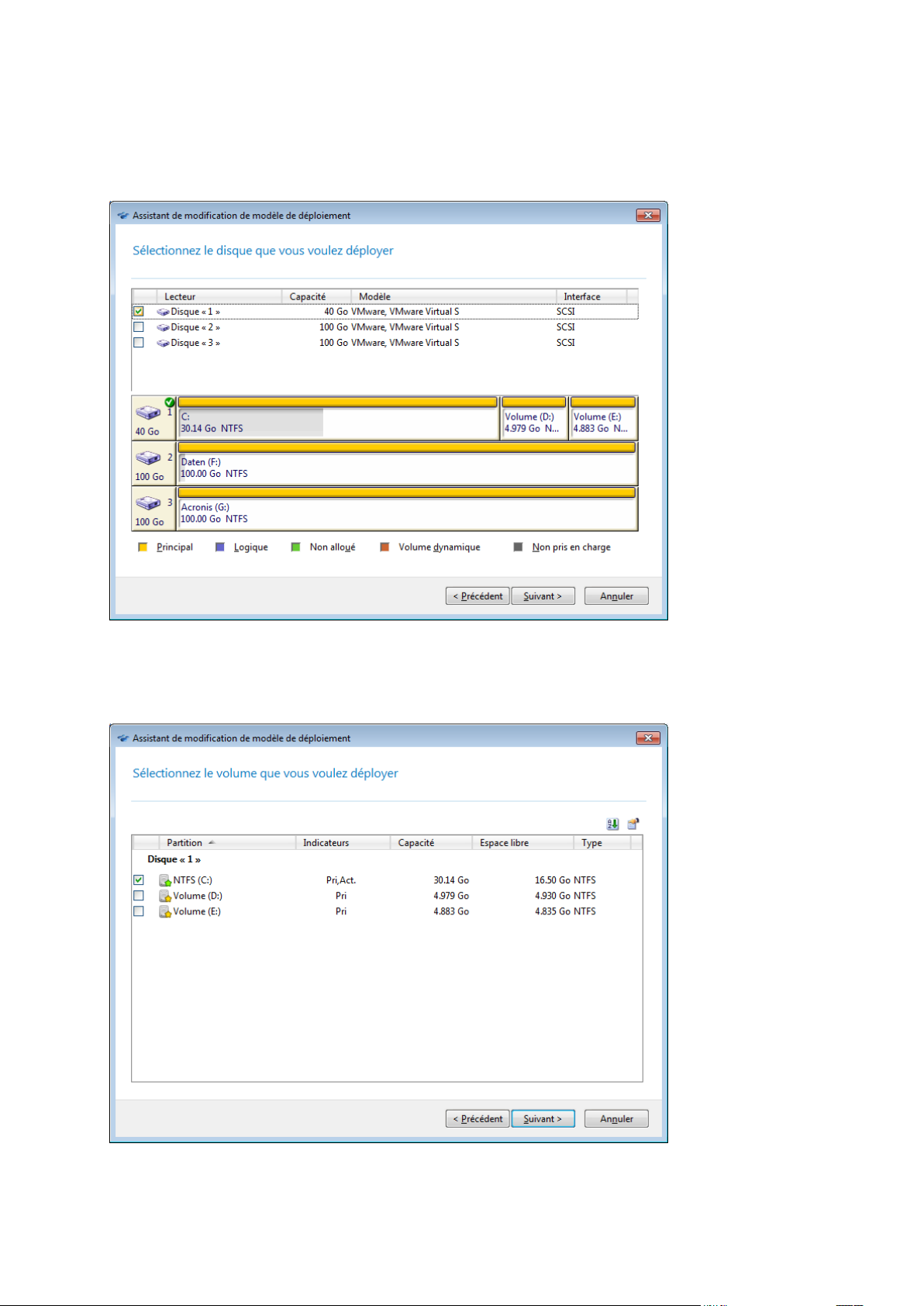Select the Acronis (G:) partition block
Screen dimensions: 924x1306
tap(407, 510)
